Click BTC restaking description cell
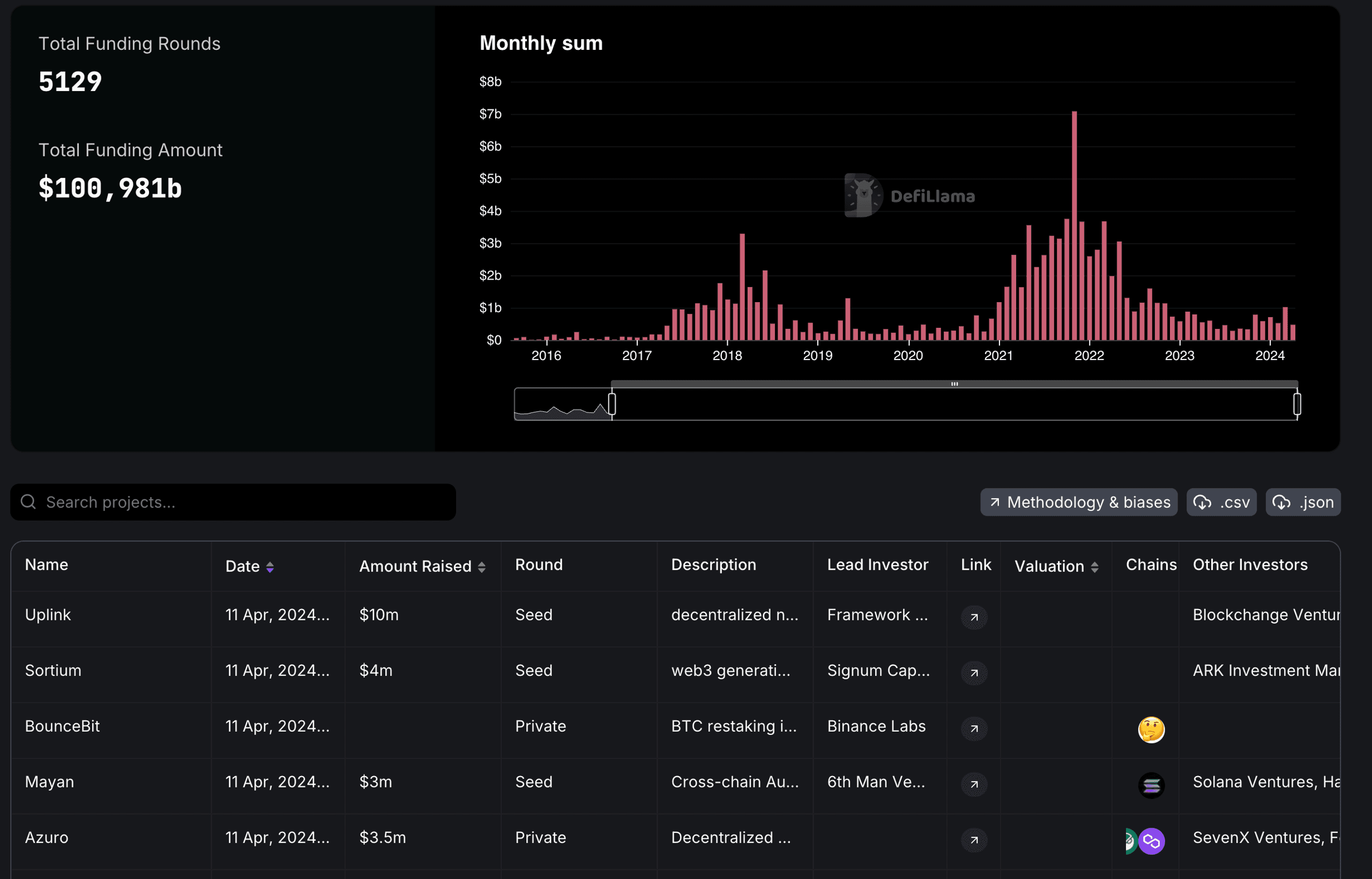Viewport: 1372px width, 879px height. pos(734,726)
